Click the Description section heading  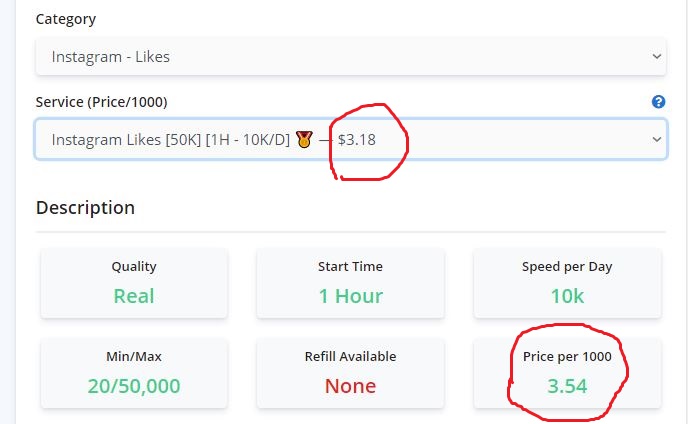(85, 208)
